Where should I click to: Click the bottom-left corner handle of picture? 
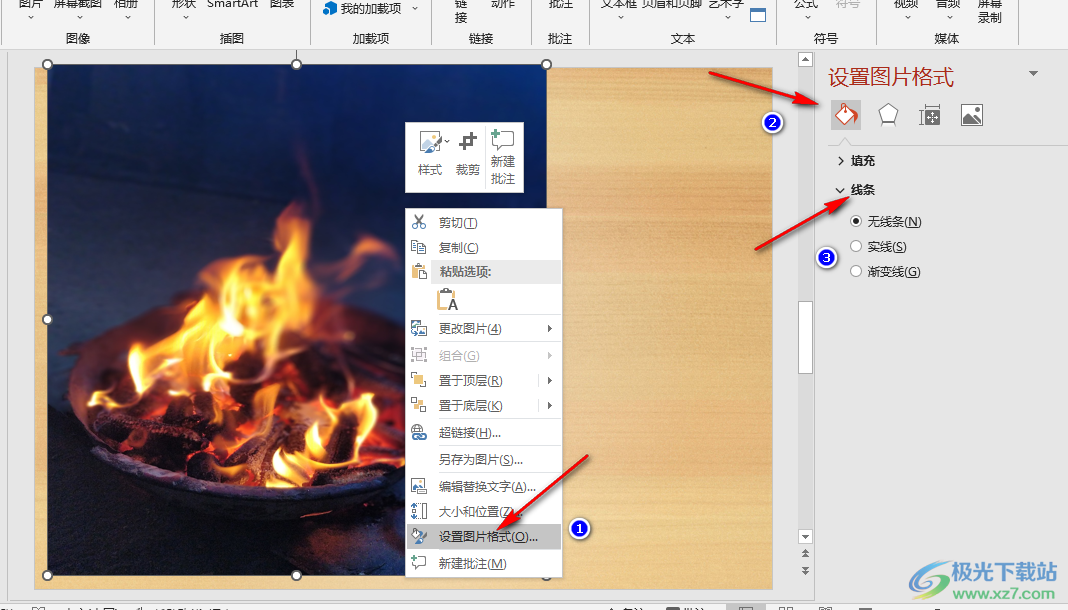(x=47, y=575)
